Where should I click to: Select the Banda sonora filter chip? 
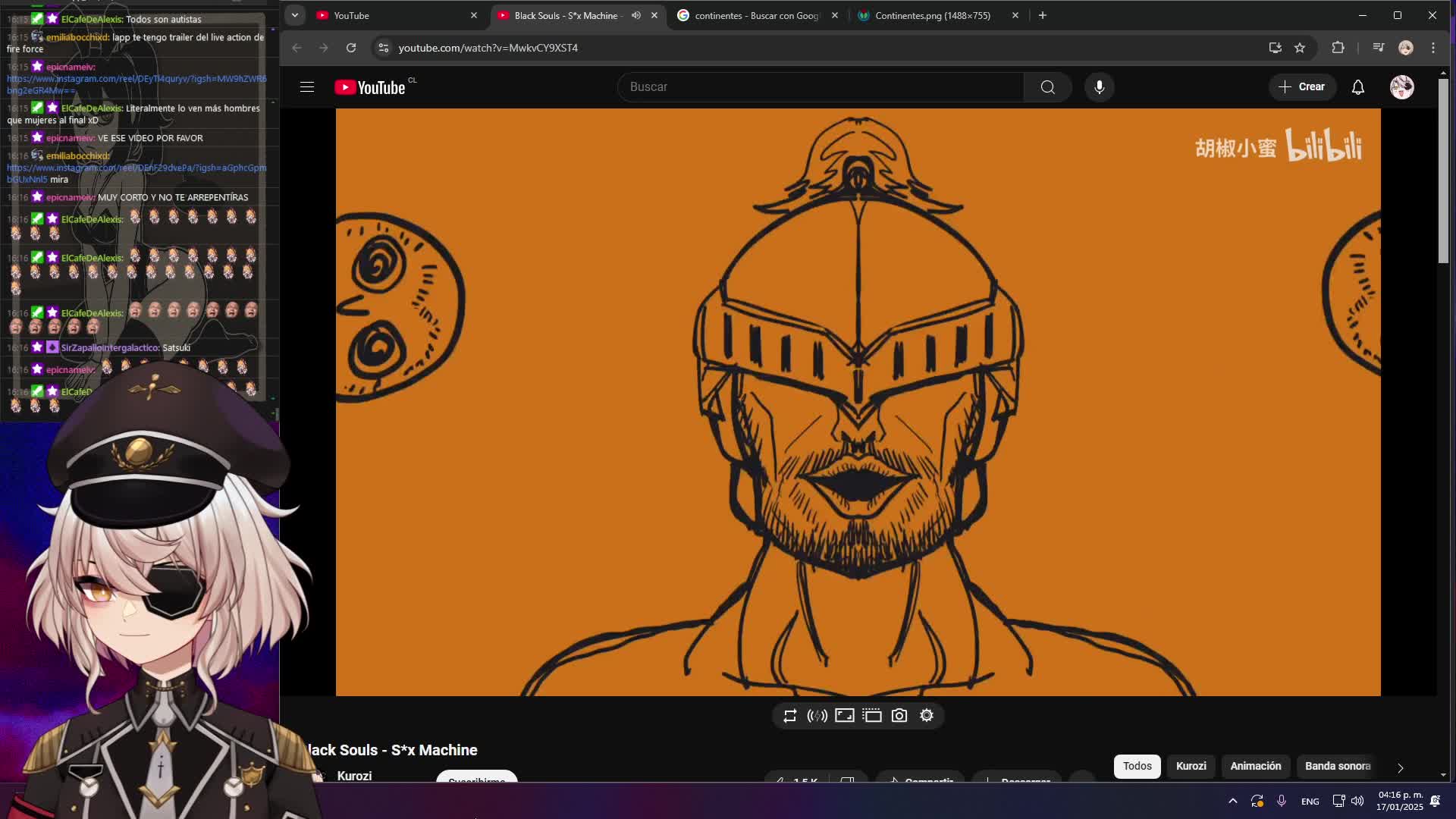coord(1338,766)
